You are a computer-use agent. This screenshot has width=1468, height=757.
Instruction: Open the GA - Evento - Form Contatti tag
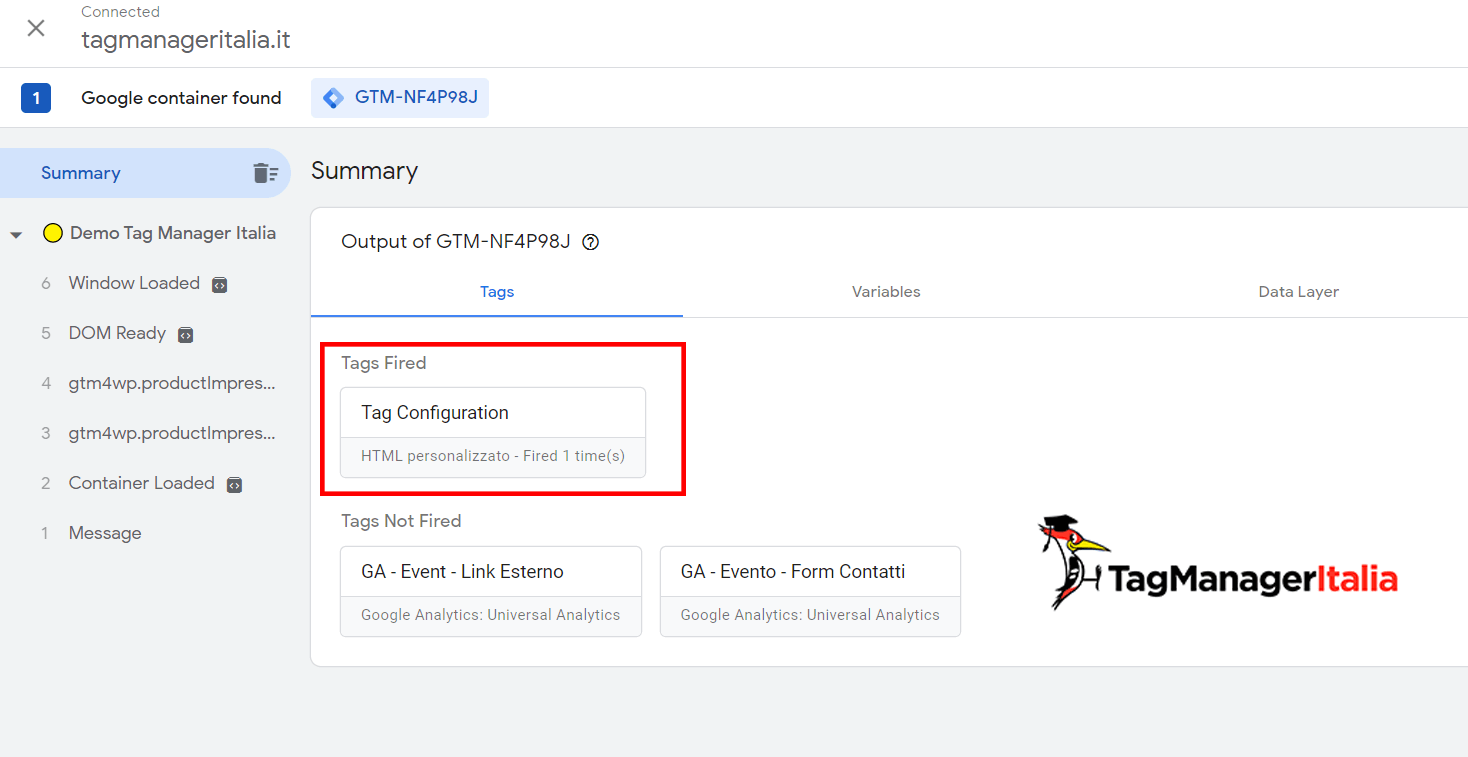tap(810, 591)
